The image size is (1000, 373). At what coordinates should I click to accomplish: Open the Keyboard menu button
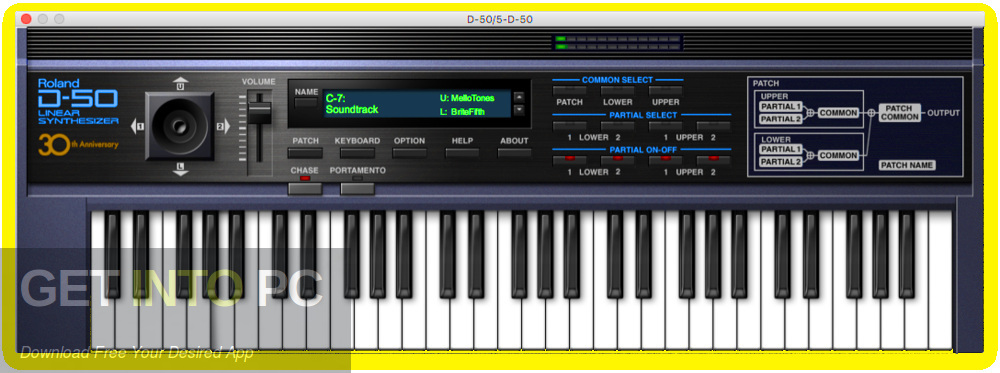pos(357,153)
